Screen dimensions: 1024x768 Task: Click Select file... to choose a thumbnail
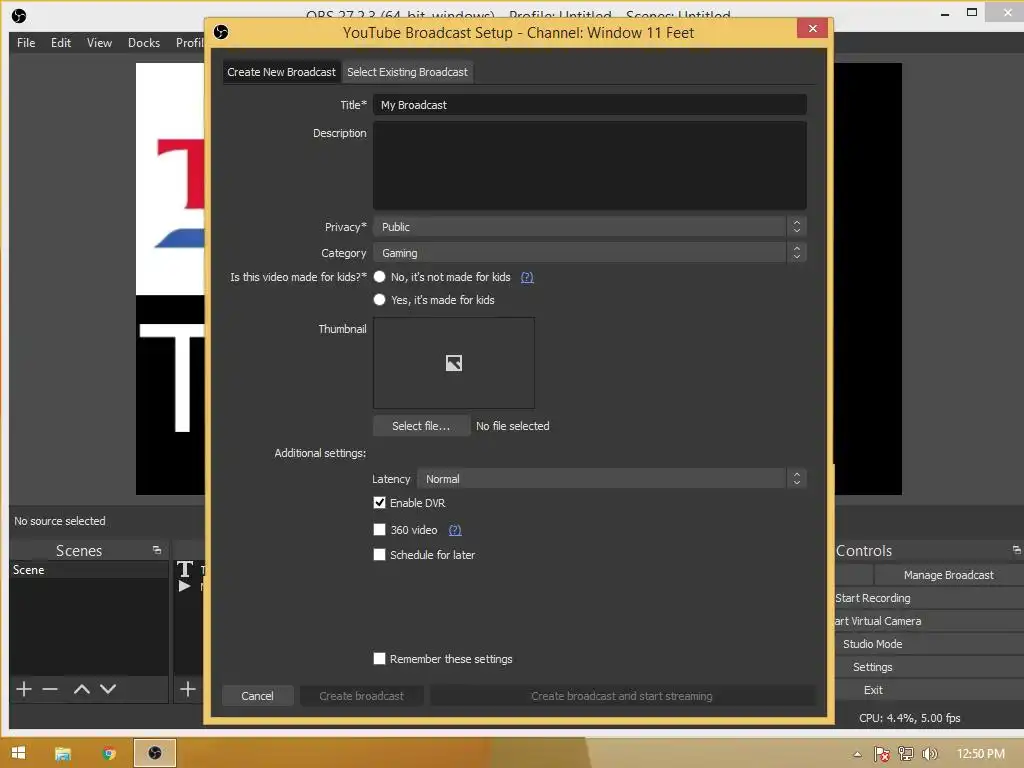point(421,426)
